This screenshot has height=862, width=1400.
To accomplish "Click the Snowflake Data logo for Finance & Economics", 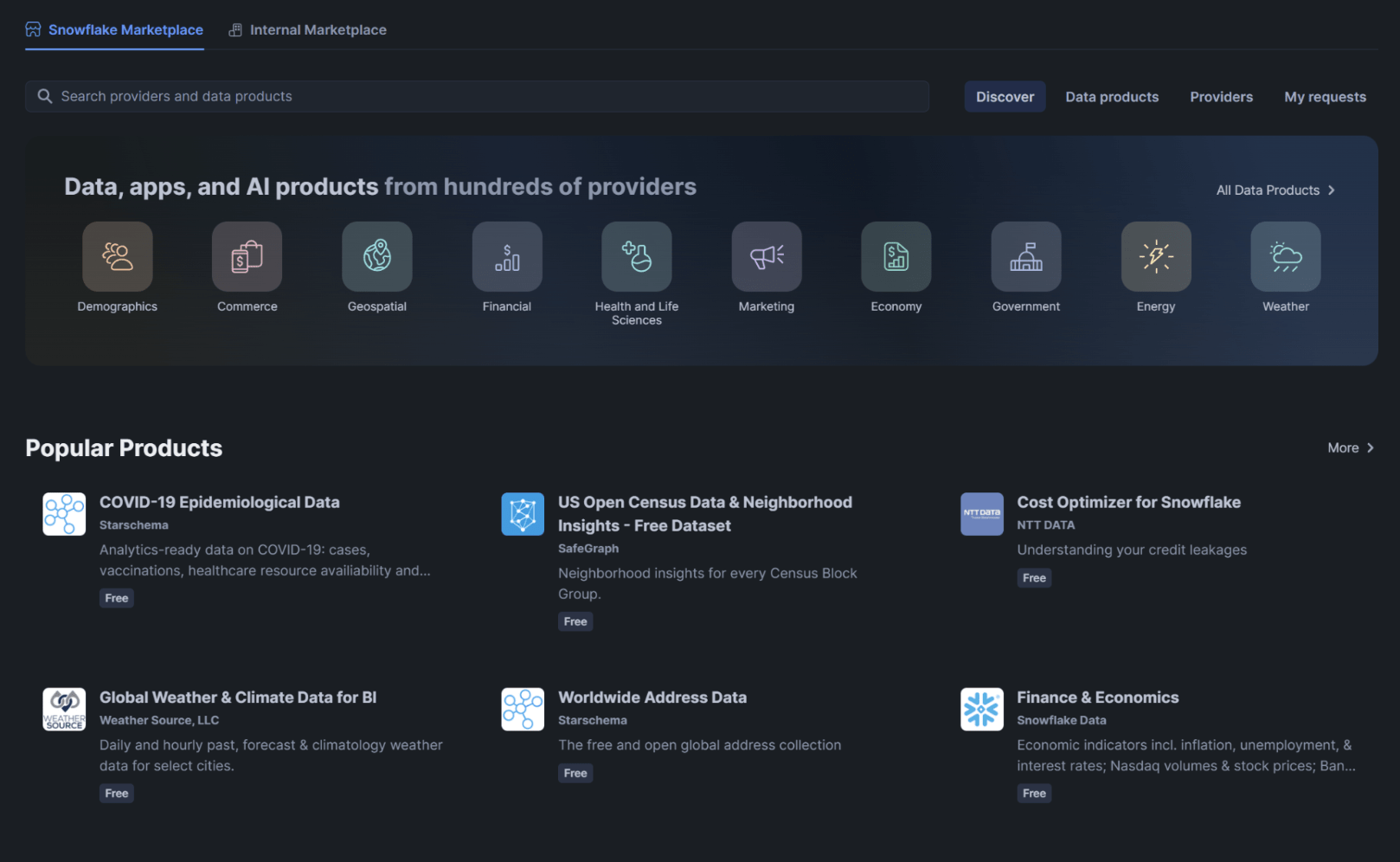I will pos(982,710).
